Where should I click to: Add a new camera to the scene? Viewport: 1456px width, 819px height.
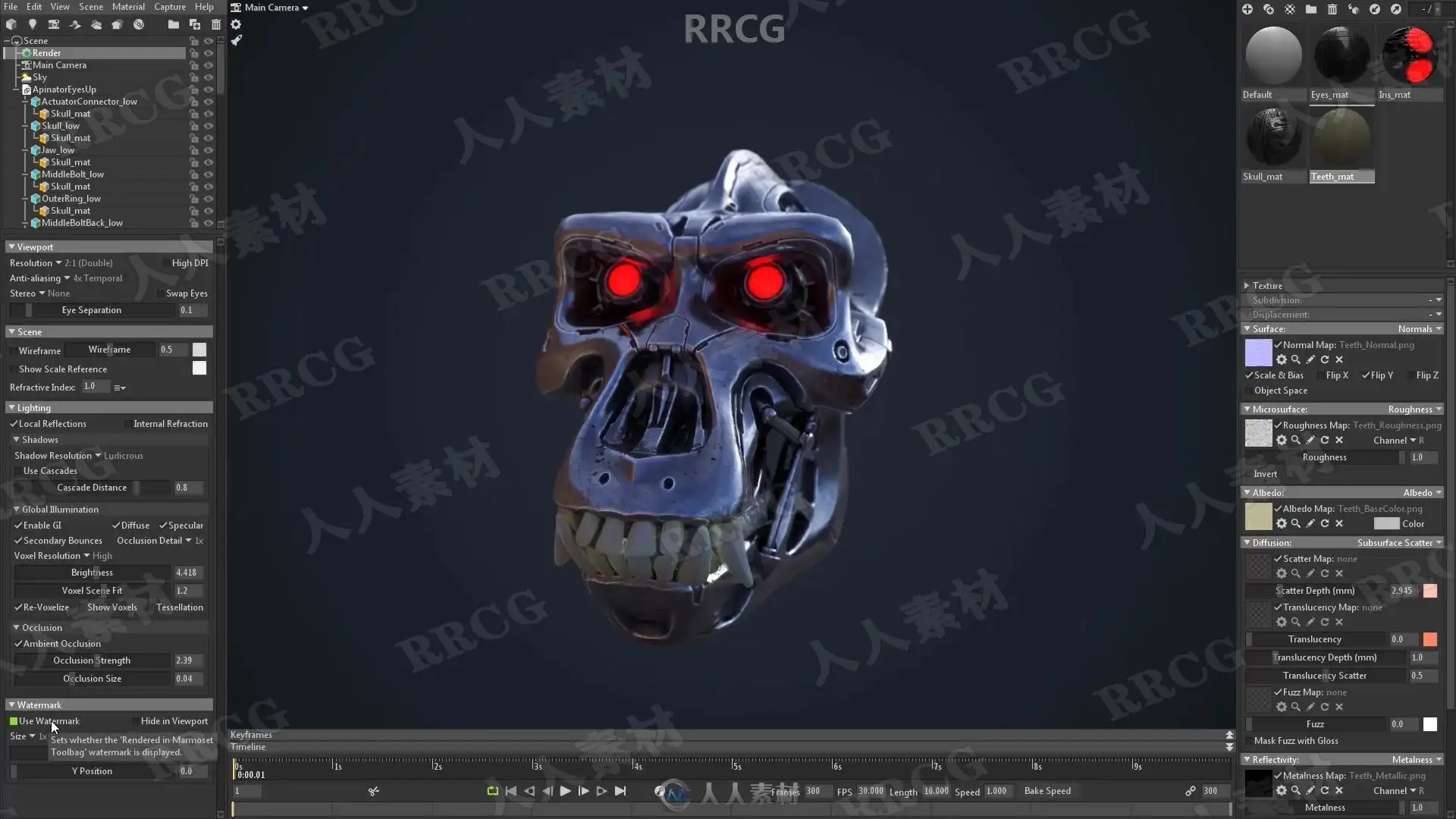coord(54,24)
